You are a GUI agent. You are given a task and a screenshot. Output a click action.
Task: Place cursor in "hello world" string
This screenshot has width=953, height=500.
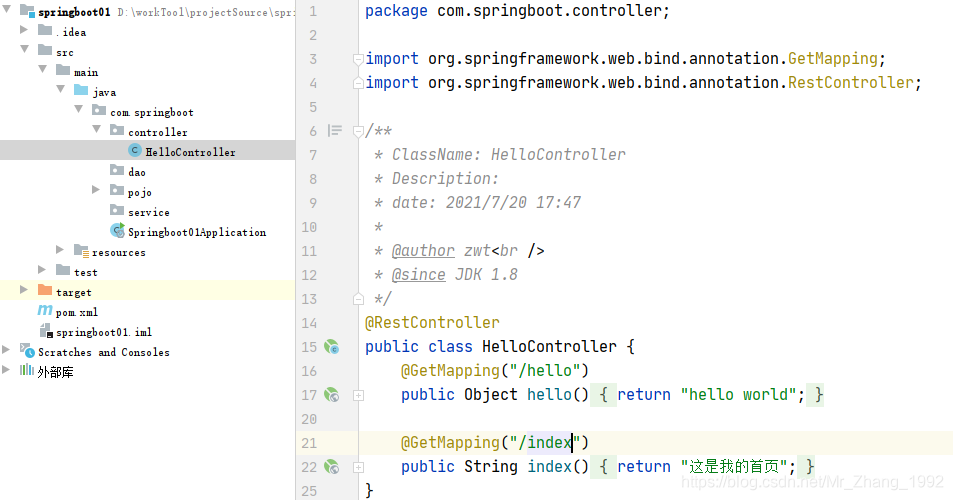point(738,395)
